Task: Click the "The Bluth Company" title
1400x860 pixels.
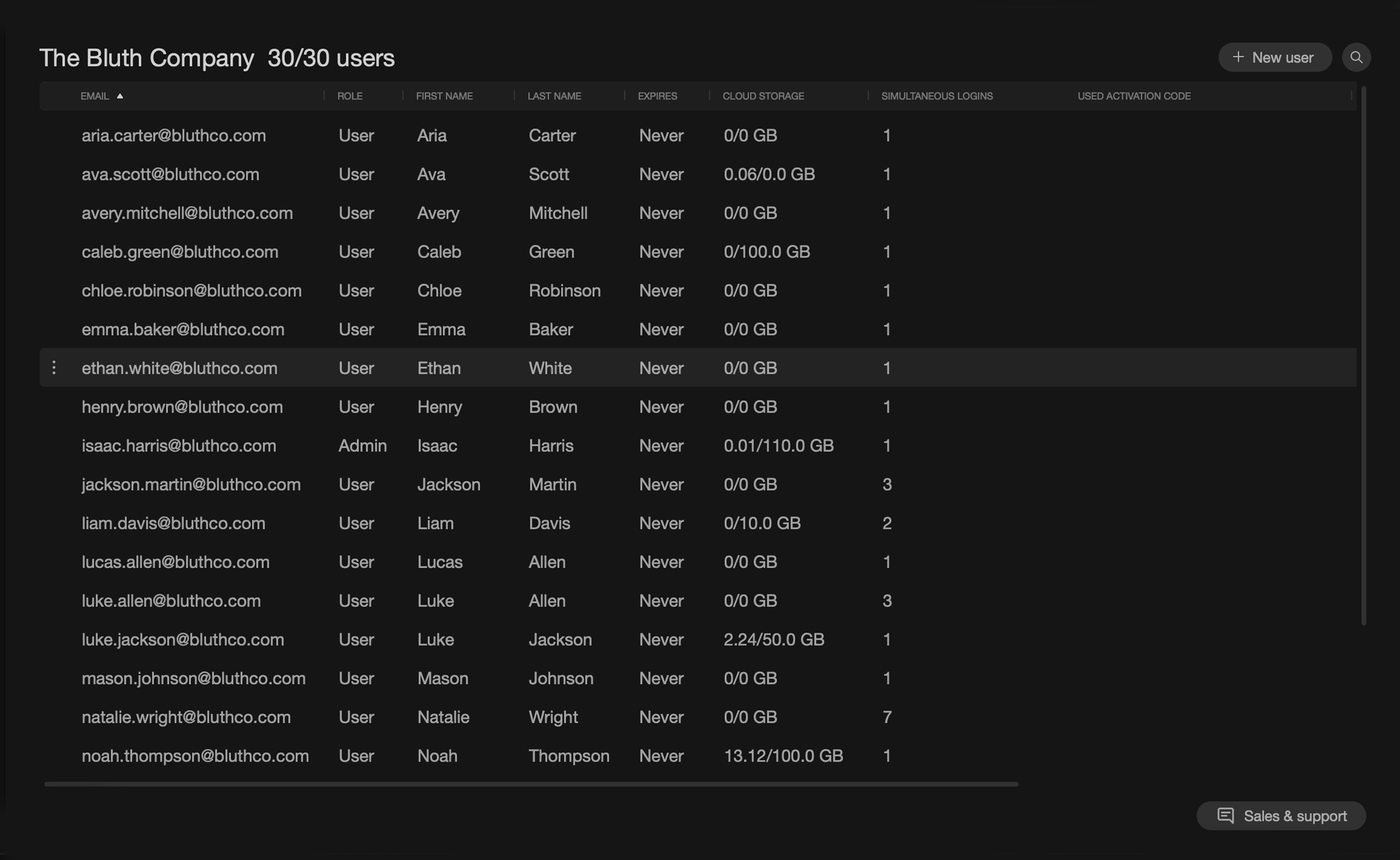Action: [147, 58]
